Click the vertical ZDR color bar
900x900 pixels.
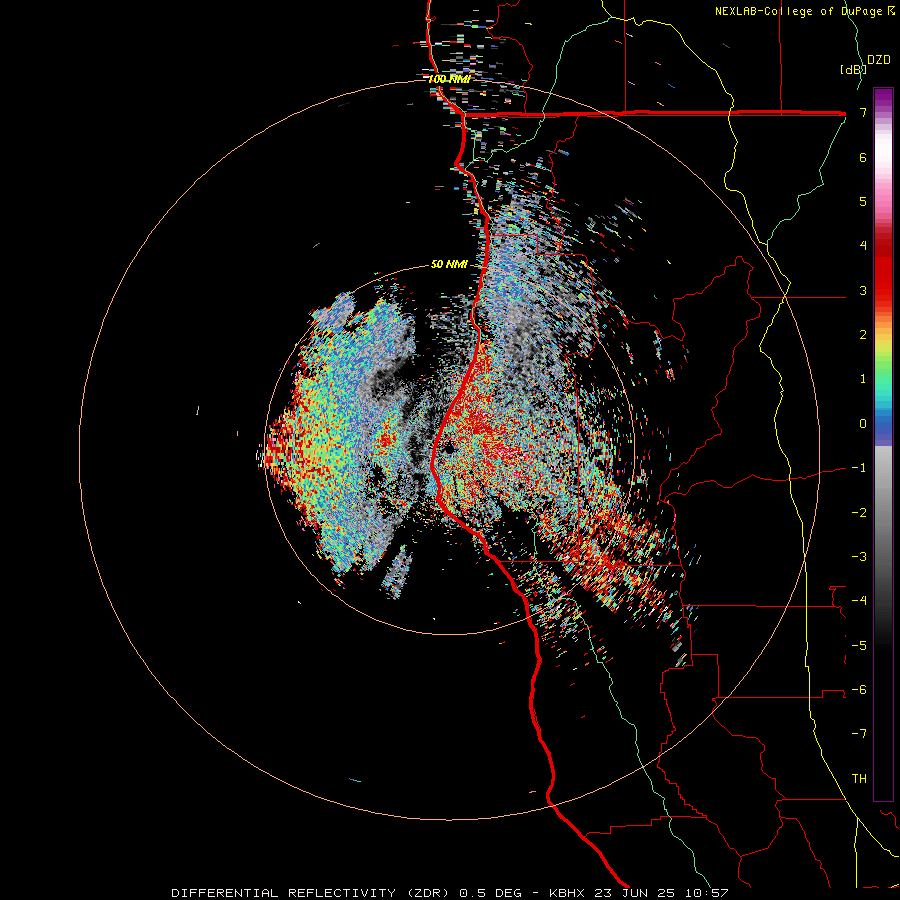click(883, 444)
